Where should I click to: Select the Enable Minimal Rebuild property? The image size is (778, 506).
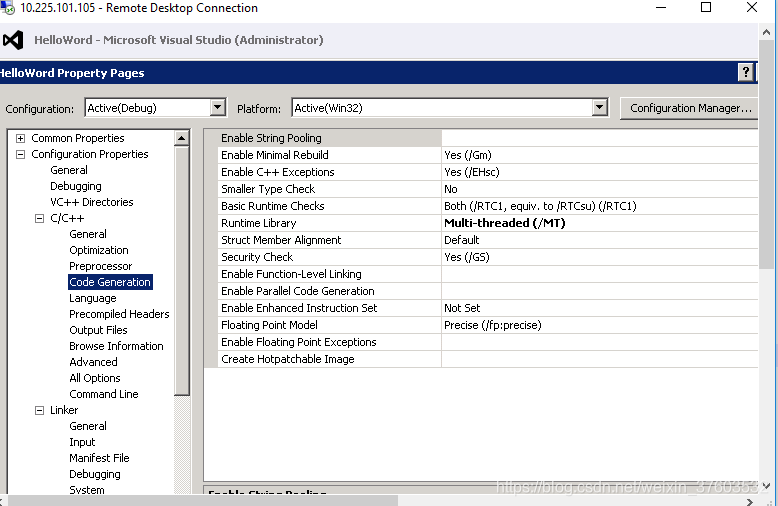coord(329,155)
